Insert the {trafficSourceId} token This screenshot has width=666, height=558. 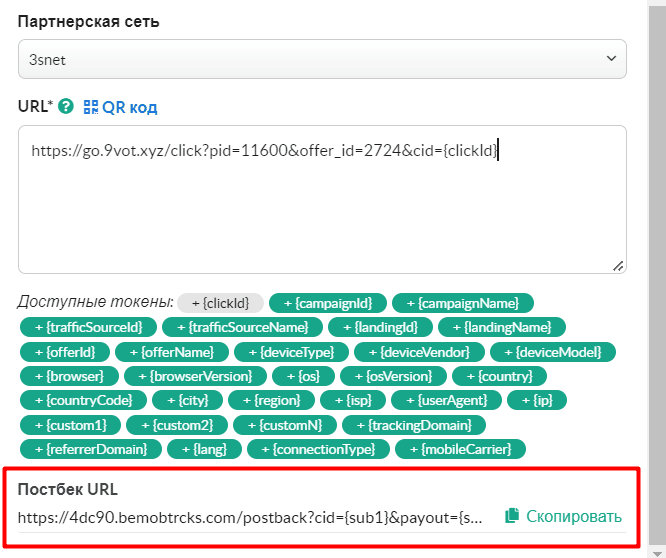[88, 327]
